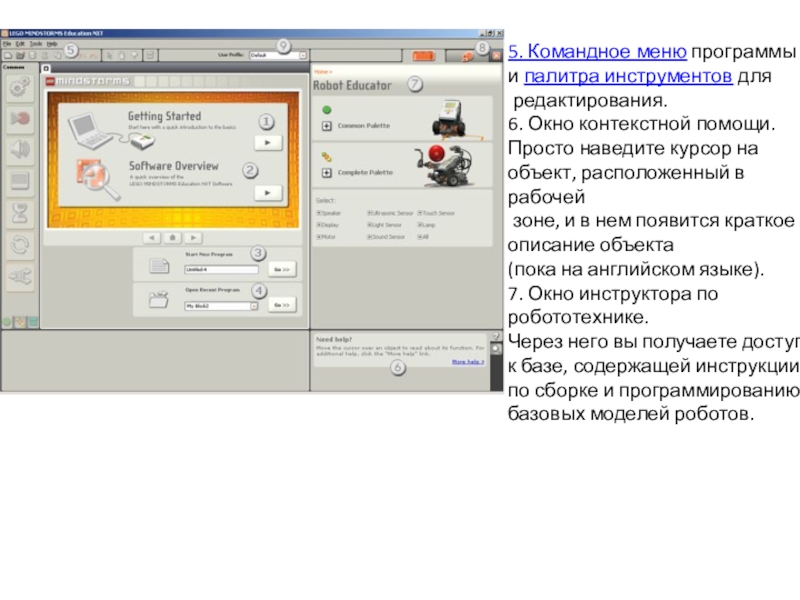Click the Home breadcrumb link
The width and height of the screenshot is (800, 600).
[321, 72]
